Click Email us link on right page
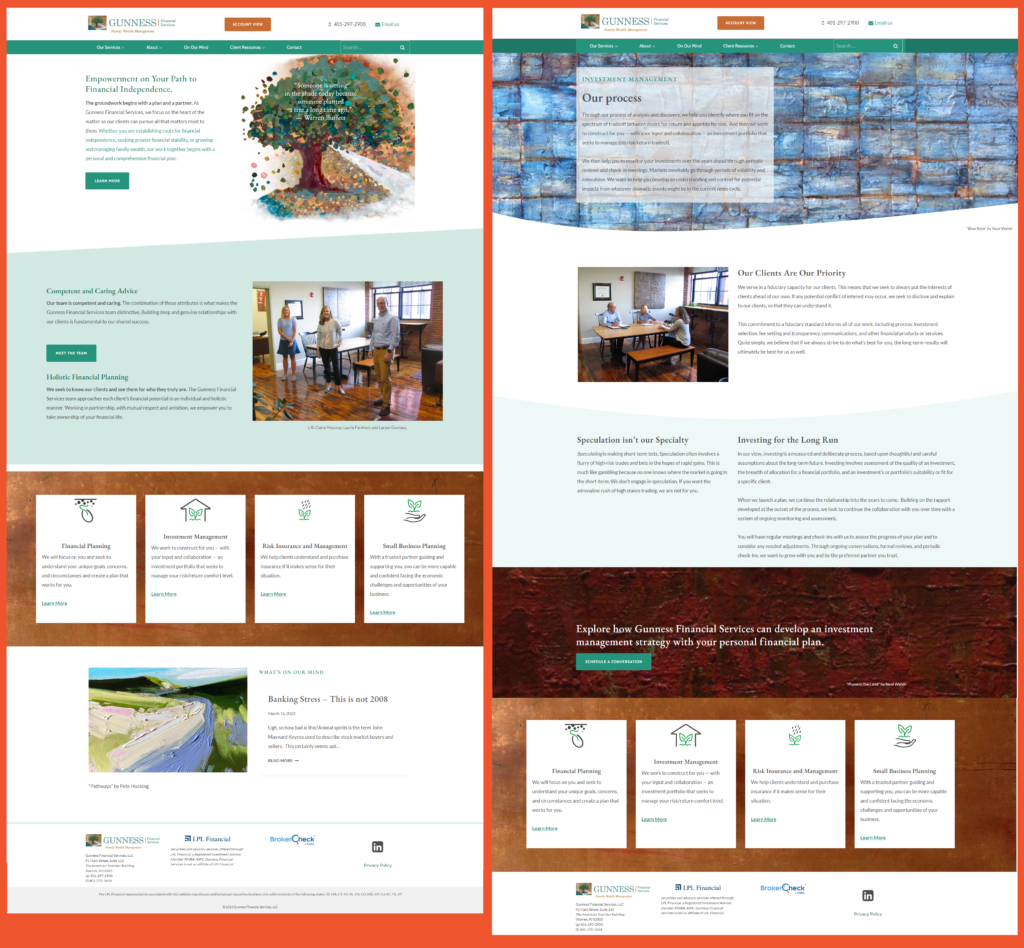1024x948 pixels. [880, 23]
